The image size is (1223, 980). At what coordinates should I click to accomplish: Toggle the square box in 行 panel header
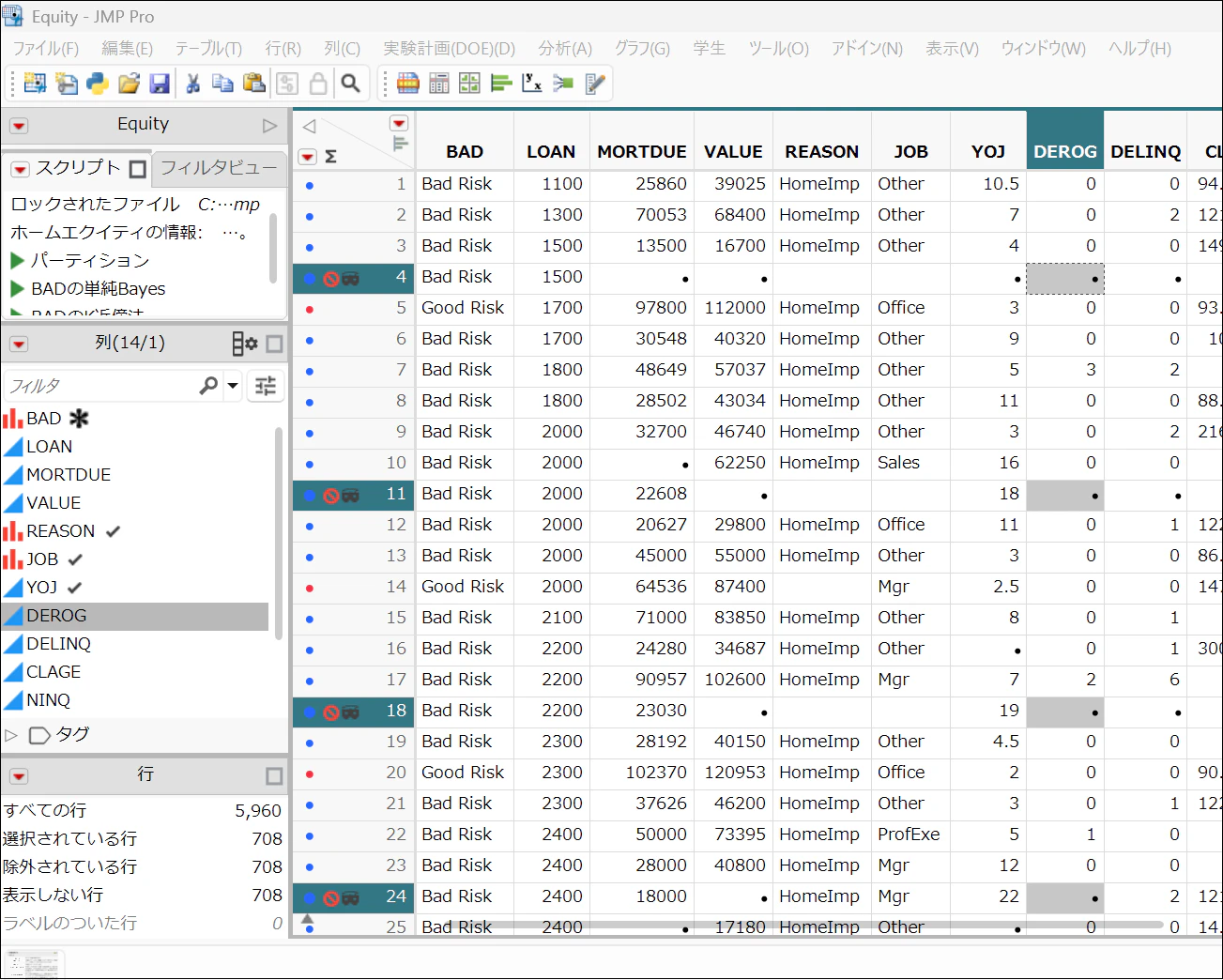pos(274,776)
